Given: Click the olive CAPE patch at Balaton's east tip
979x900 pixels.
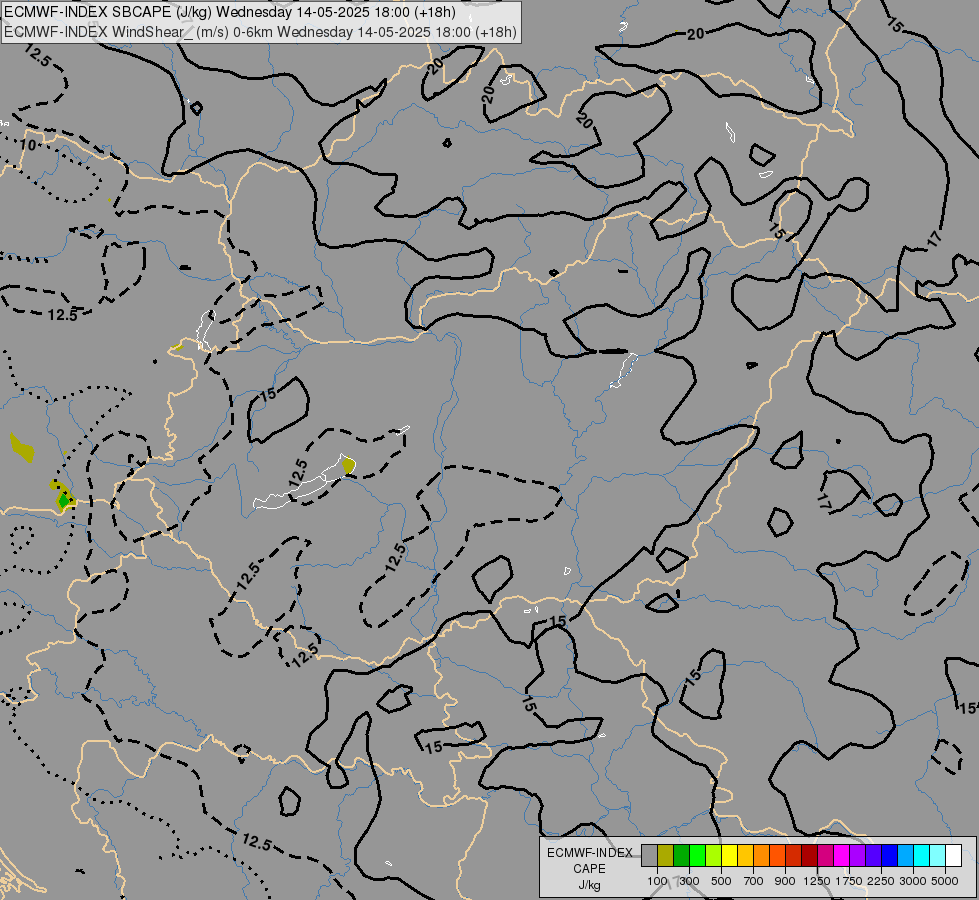Looking at the screenshot, I should coord(348,465).
